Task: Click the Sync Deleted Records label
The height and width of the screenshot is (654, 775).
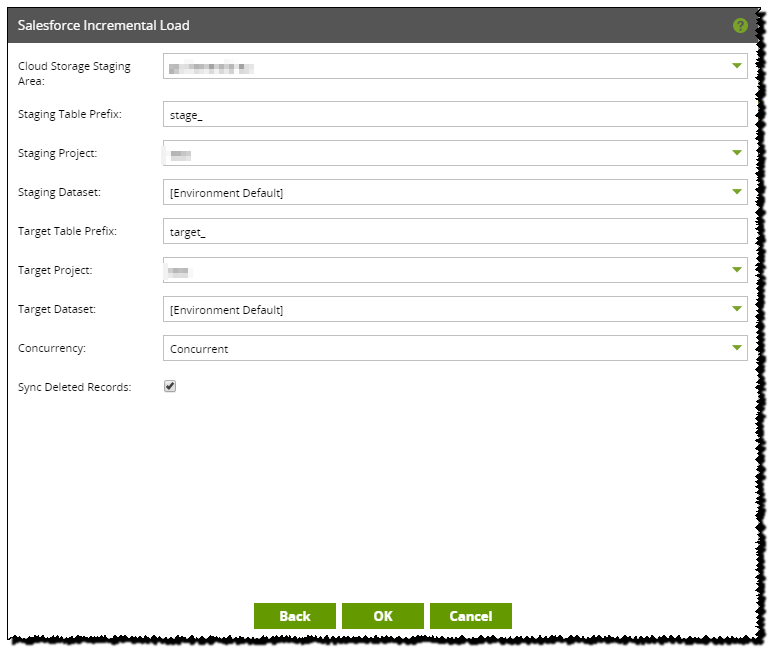Action: (x=75, y=387)
